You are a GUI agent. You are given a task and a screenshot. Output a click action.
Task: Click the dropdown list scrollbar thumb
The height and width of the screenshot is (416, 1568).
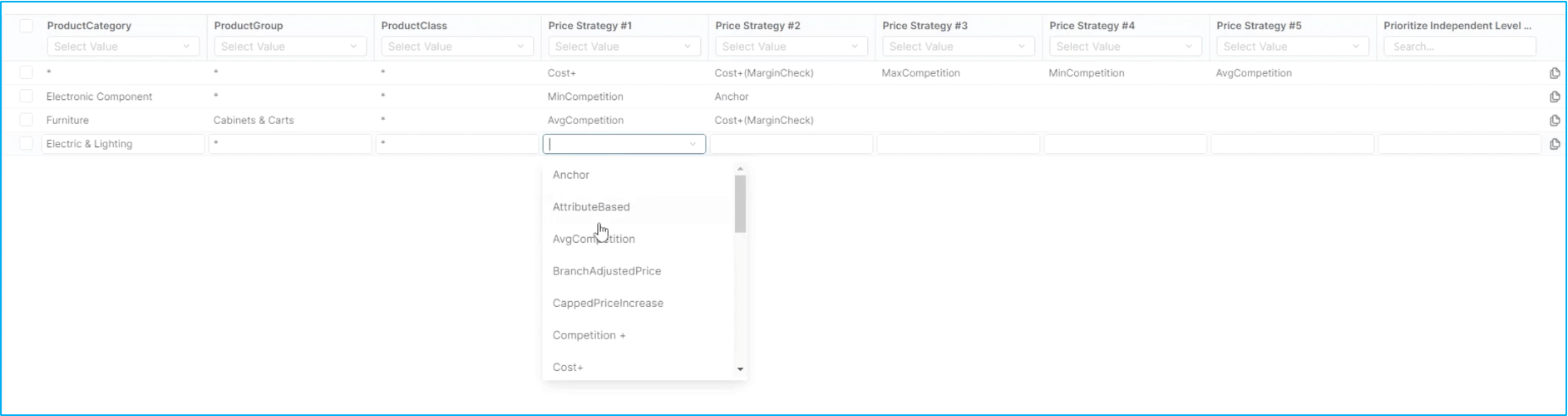[x=740, y=203]
